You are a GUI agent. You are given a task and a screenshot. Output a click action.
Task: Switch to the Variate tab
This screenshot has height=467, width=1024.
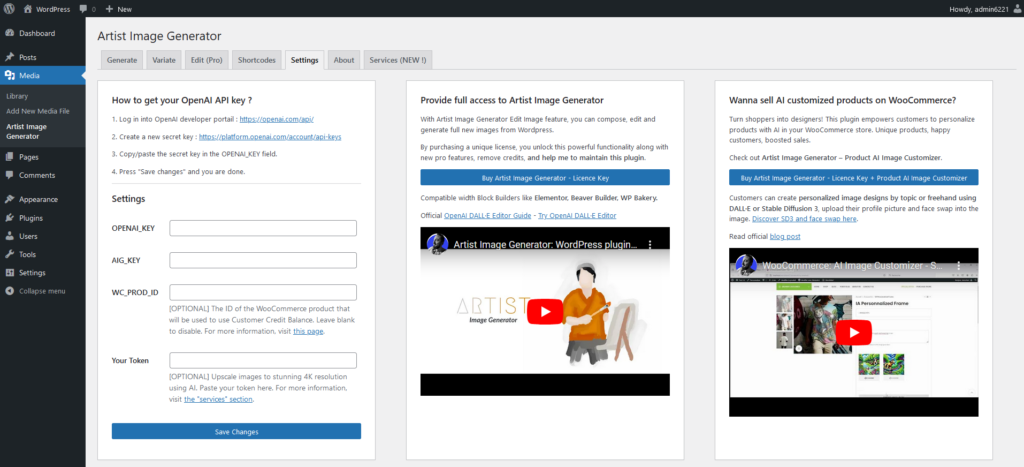point(164,60)
